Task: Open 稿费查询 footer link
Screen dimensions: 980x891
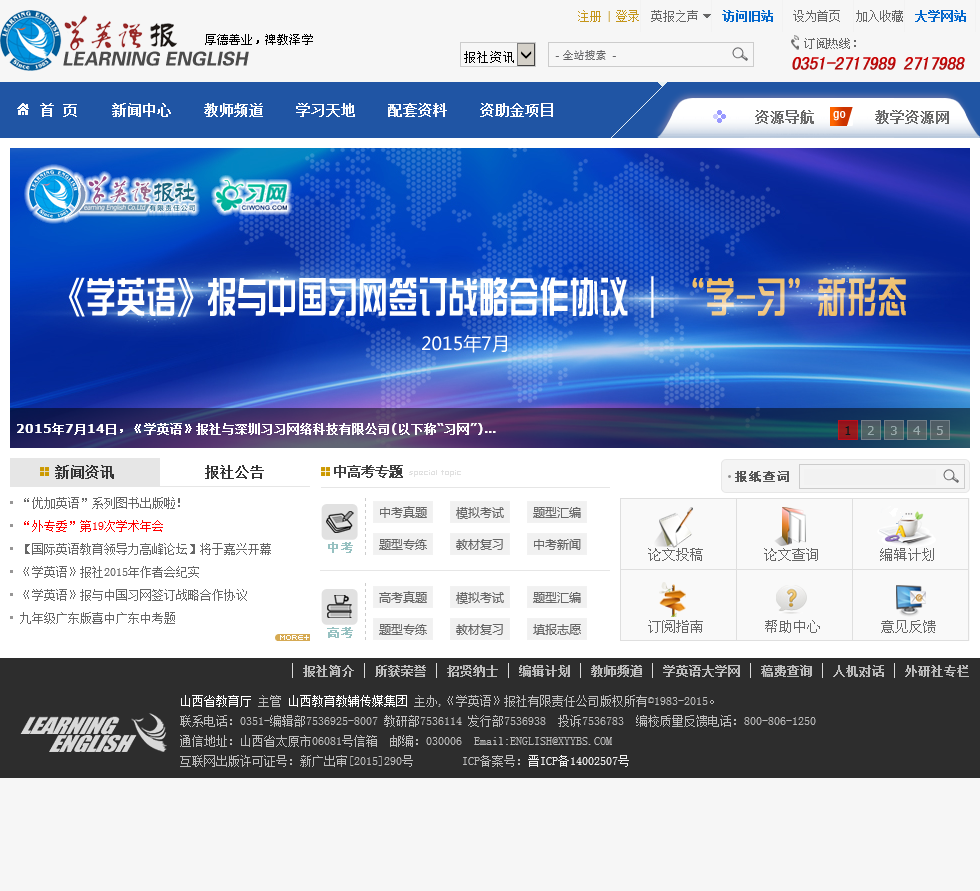Action: coord(786,671)
